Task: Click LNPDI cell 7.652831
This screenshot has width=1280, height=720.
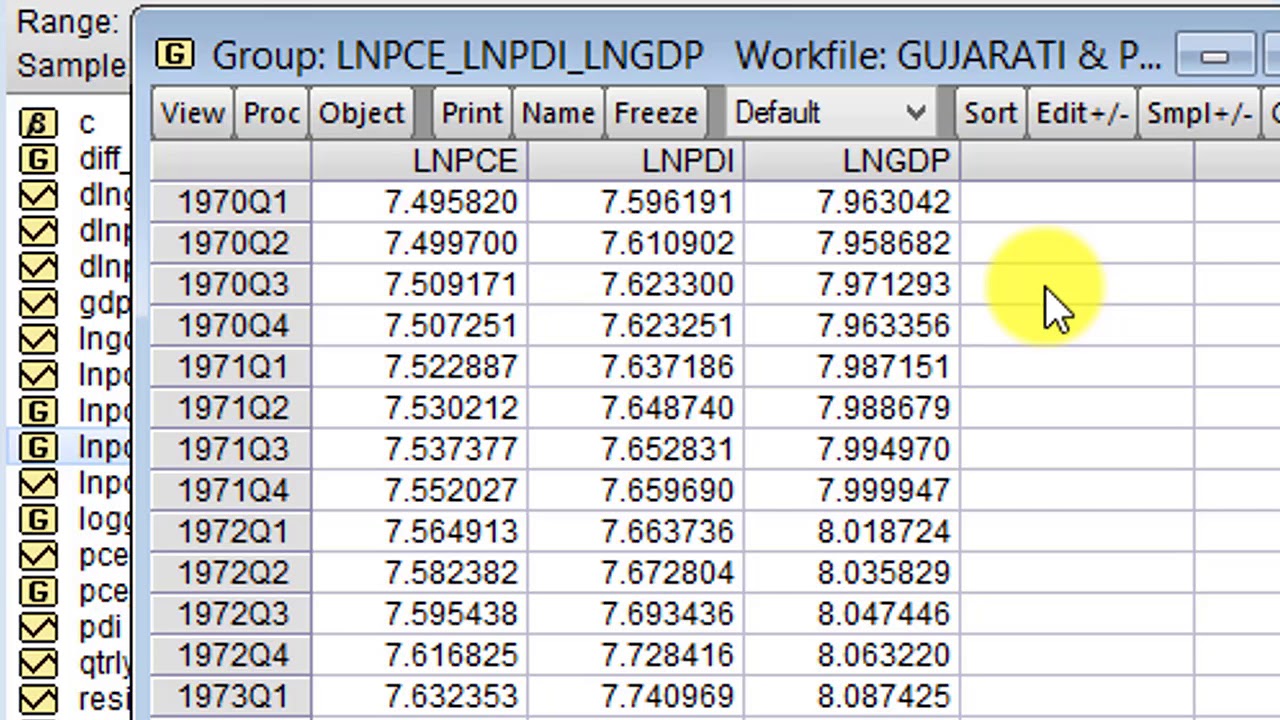Action: tap(636, 448)
